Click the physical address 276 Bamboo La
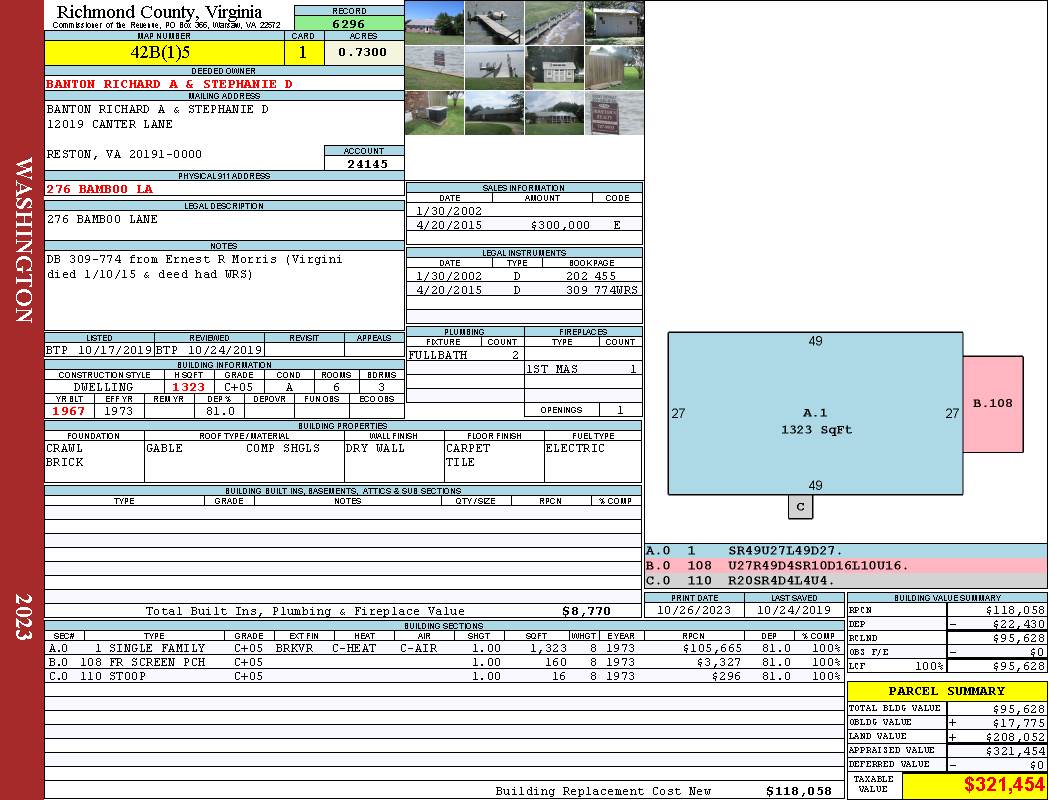Viewport: 1050px width, 800px height. click(100, 188)
